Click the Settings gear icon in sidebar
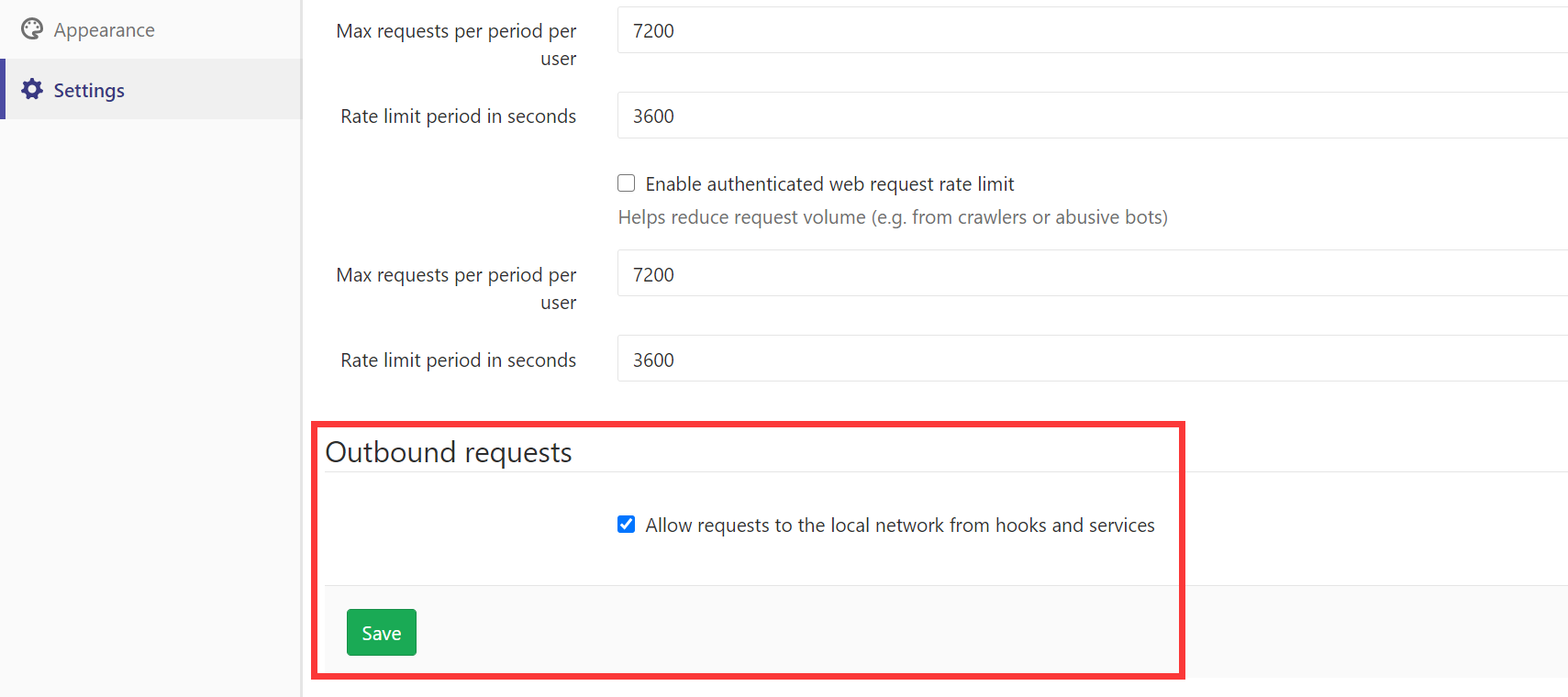This screenshot has width=1568, height=697. 32,89
